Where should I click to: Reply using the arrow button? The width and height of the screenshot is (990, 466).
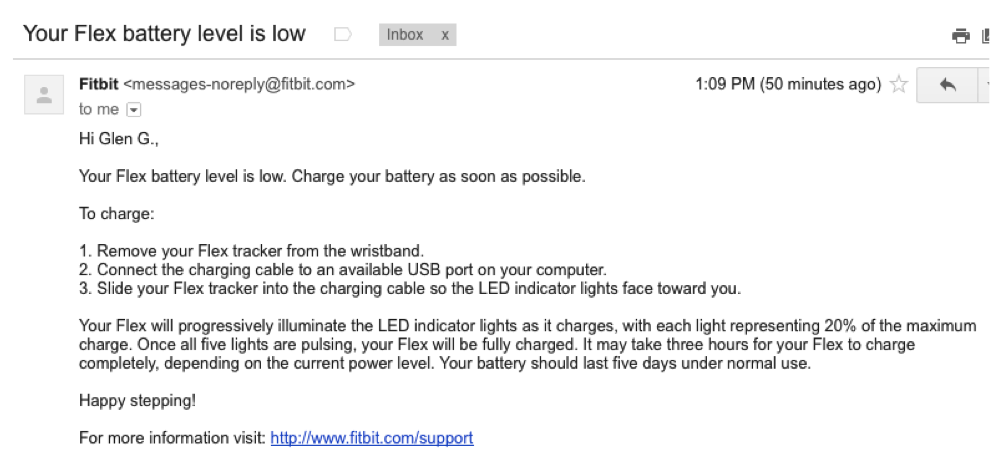[x=947, y=84]
